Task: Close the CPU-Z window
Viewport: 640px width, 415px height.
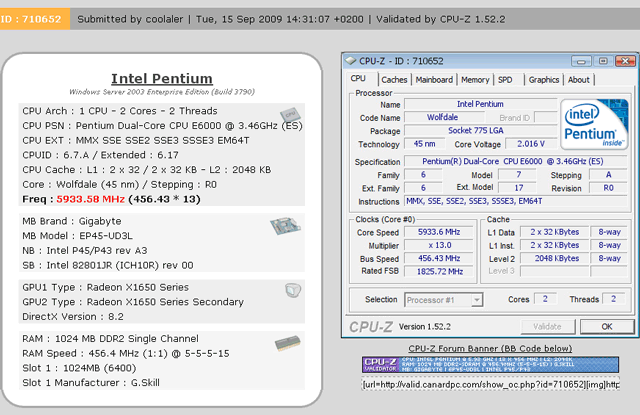Action: click(625, 61)
